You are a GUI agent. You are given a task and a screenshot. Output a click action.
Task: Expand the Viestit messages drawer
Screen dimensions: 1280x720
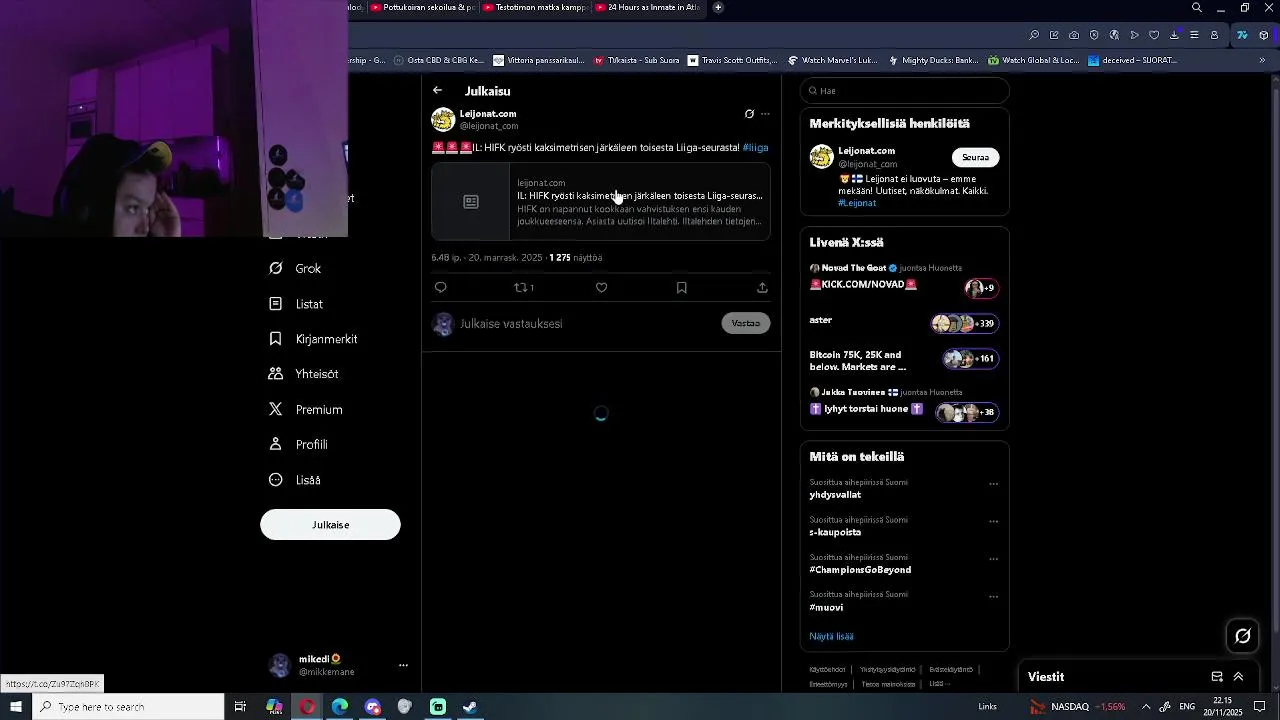click(1238, 677)
